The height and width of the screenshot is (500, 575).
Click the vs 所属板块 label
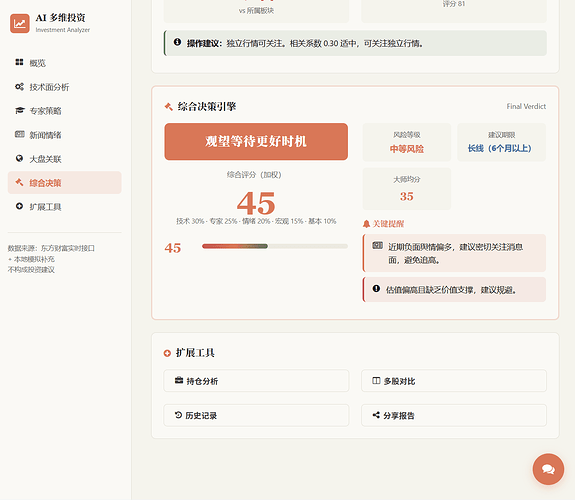tap(256, 11)
